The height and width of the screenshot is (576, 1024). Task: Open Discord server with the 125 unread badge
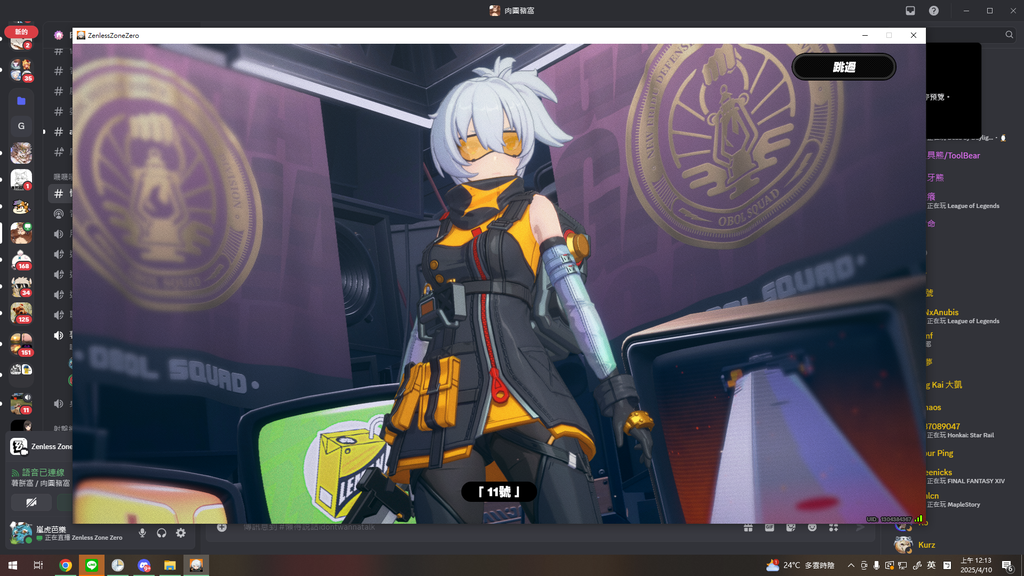pyautogui.click(x=21, y=313)
